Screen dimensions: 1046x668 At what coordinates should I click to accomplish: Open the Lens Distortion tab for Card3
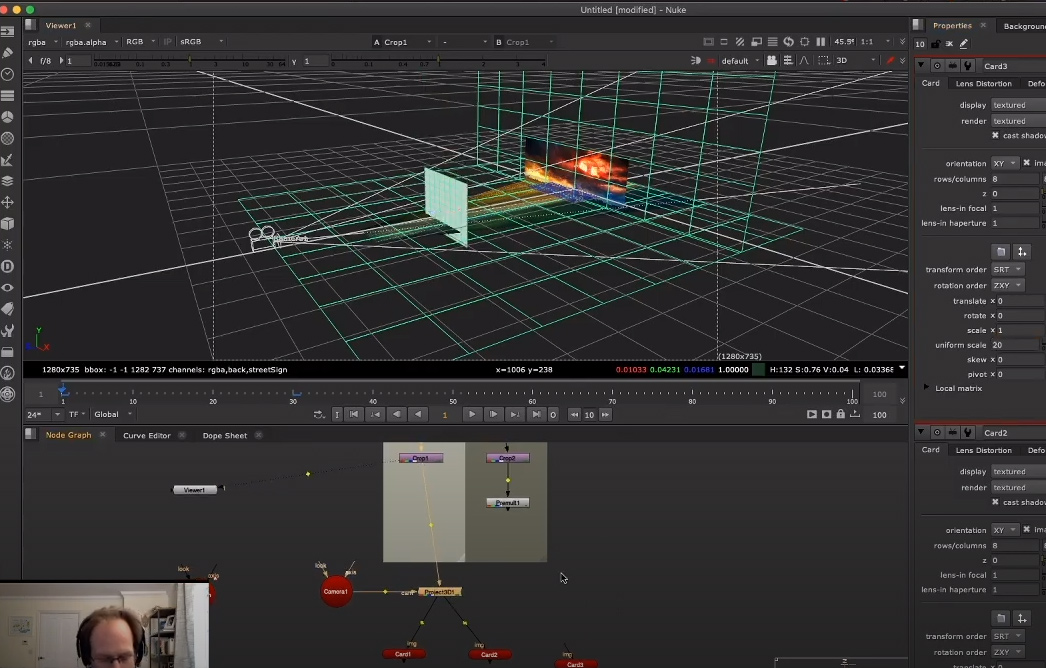(x=984, y=84)
